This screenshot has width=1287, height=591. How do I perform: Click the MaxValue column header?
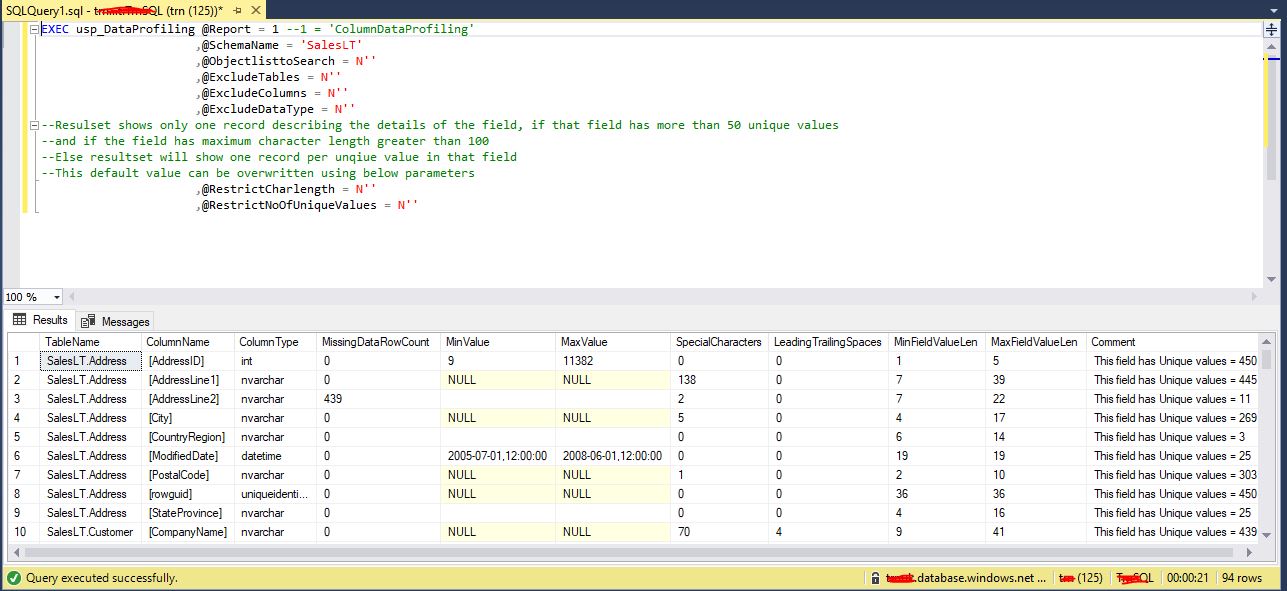[x=613, y=342]
